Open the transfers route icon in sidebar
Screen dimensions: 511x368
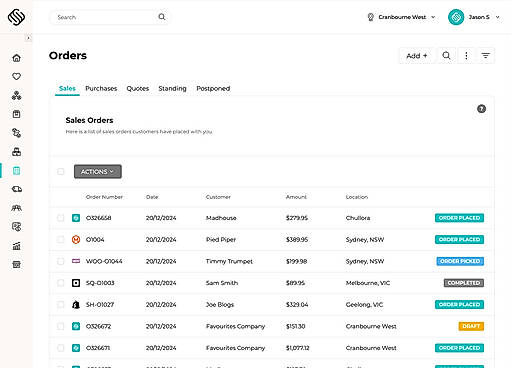(16, 133)
